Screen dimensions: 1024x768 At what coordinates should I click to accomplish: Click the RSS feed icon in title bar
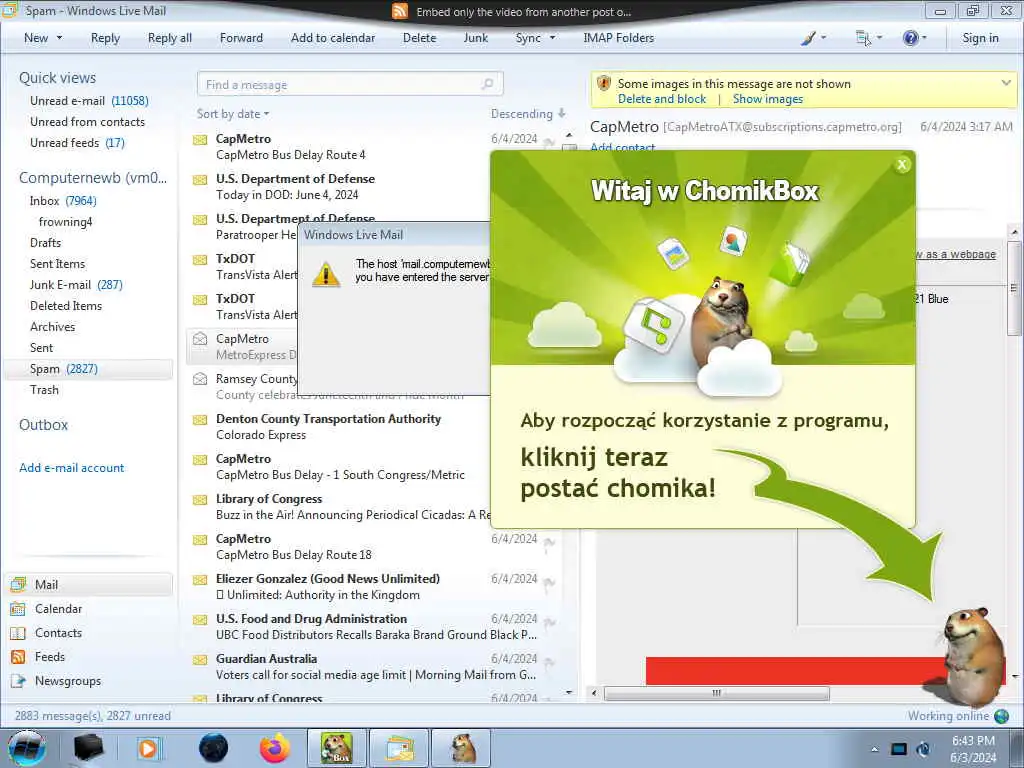400,11
